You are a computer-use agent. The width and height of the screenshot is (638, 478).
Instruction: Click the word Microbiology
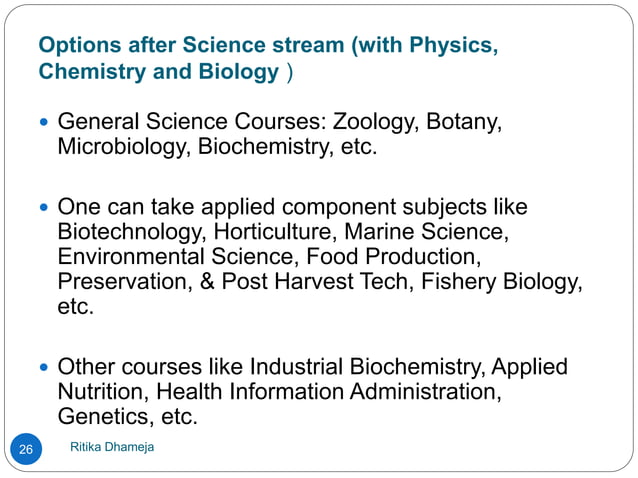pos(124,147)
